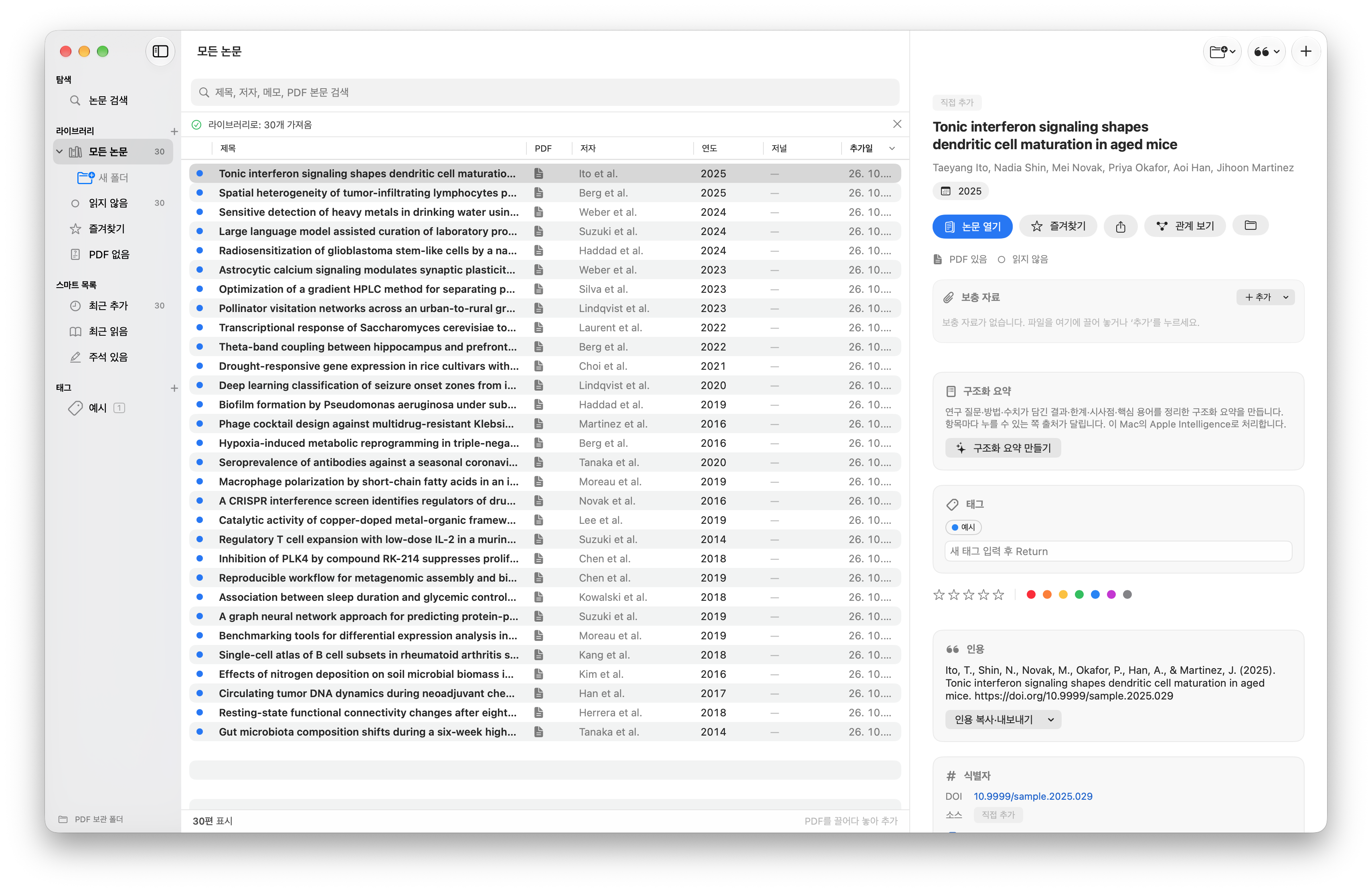Screen dimensions: 1372x892
Task: Add a new tag with plus icon
Action: [x=174, y=388]
